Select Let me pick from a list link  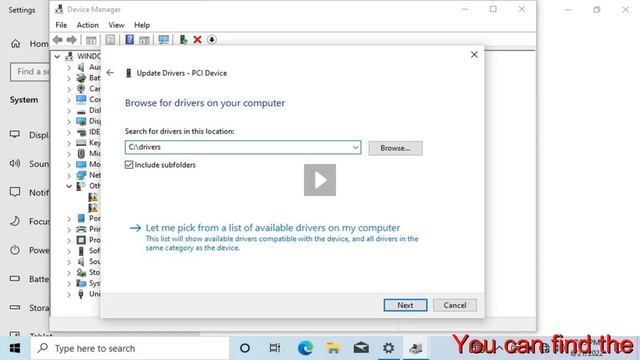(x=273, y=228)
